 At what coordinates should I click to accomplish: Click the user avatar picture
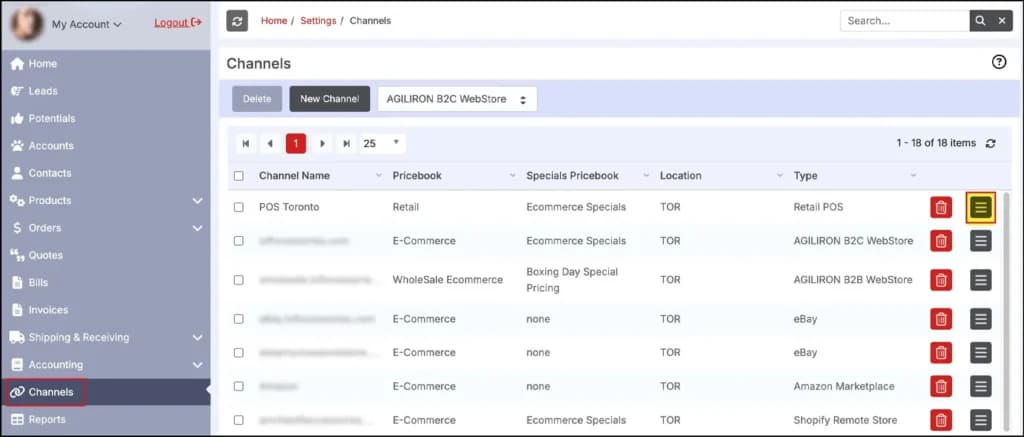(x=27, y=24)
